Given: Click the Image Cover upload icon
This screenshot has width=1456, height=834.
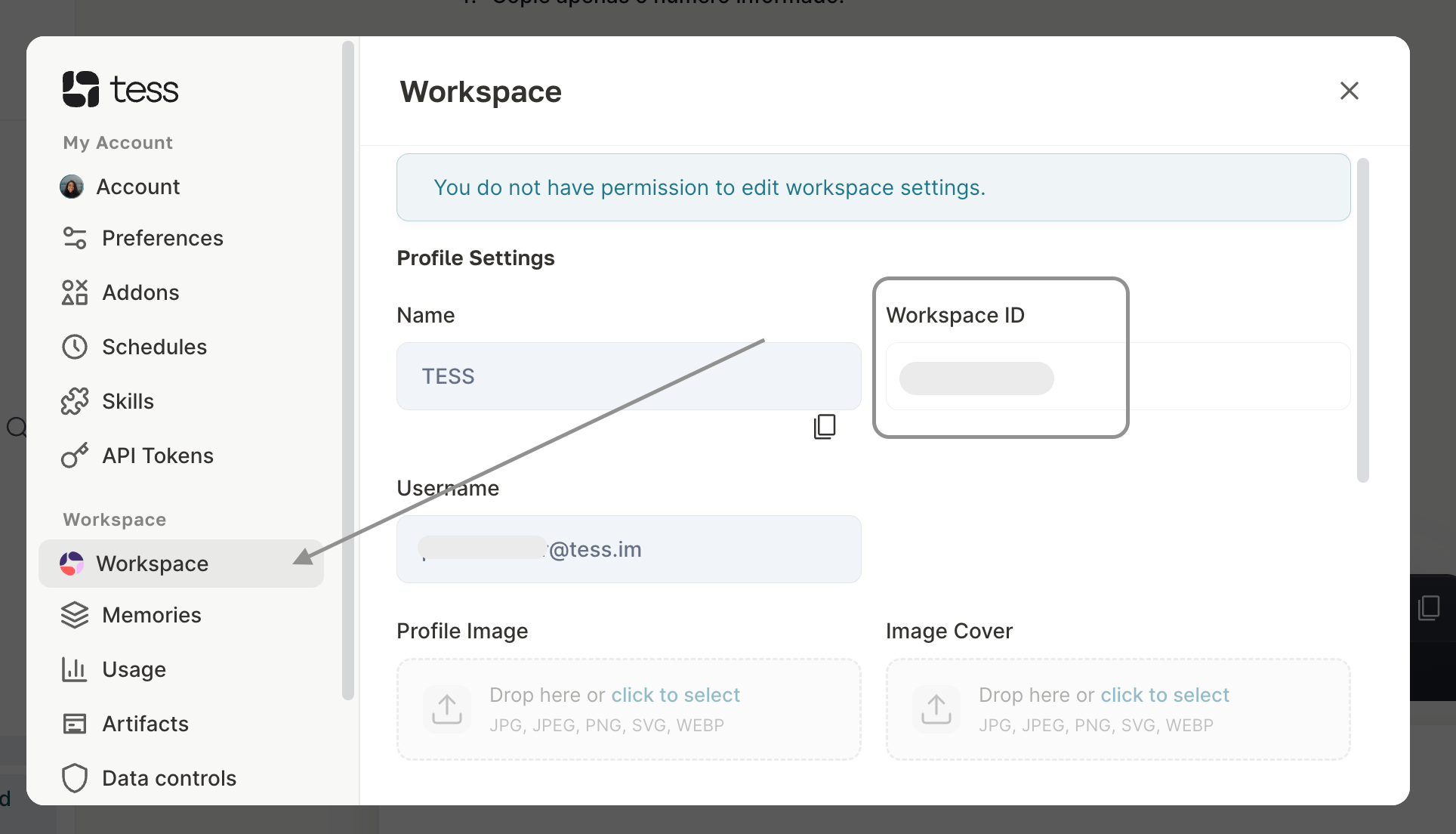Looking at the screenshot, I should click(x=936, y=709).
